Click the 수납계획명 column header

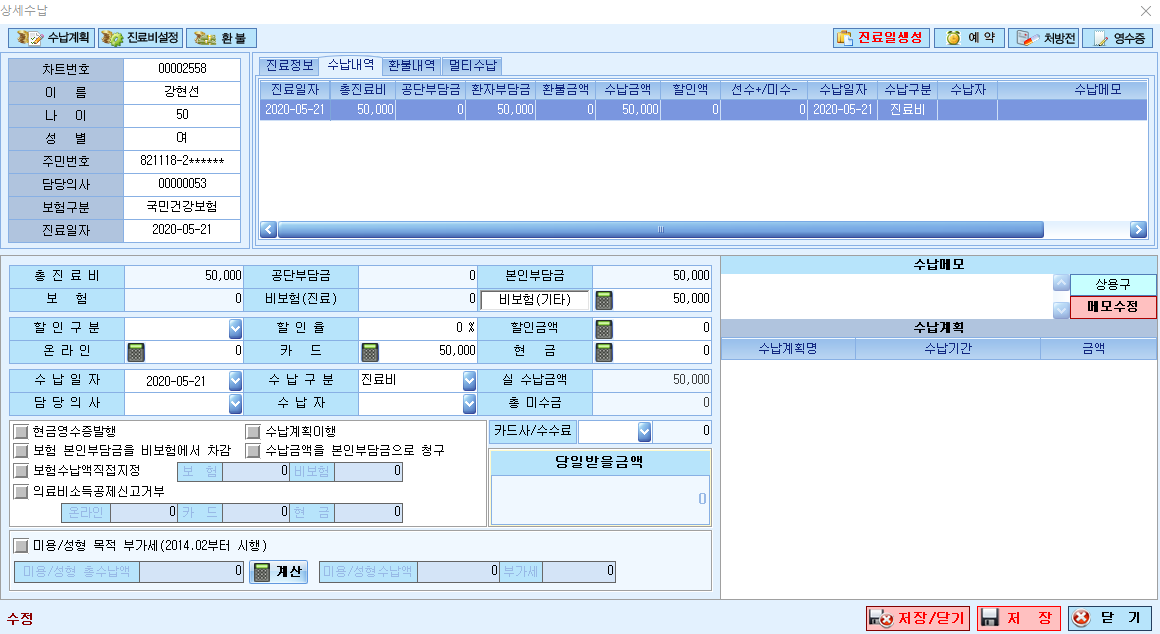point(788,348)
